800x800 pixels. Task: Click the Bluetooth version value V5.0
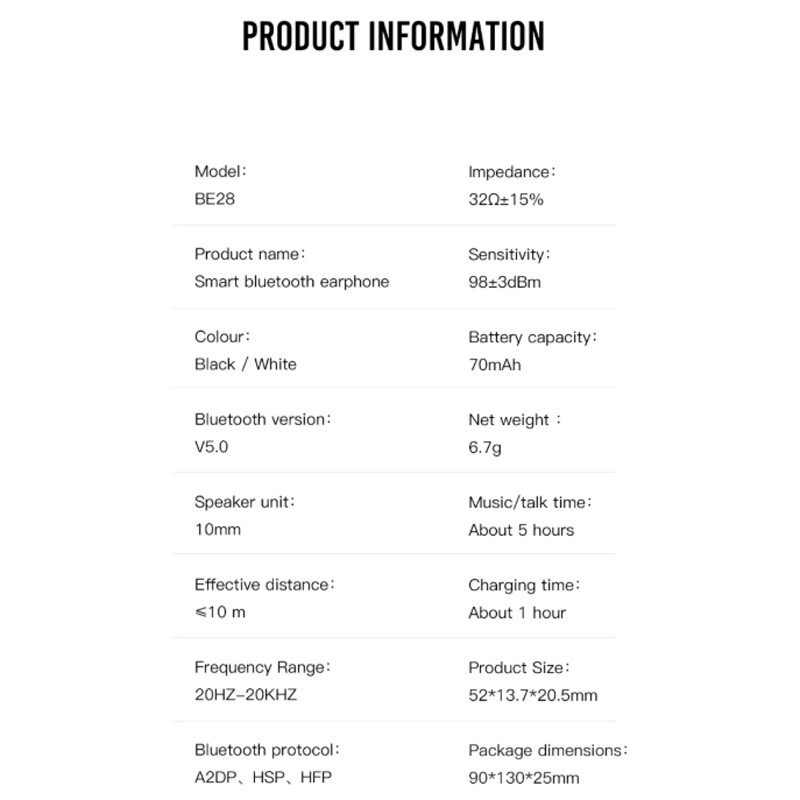(x=211, y=446)
